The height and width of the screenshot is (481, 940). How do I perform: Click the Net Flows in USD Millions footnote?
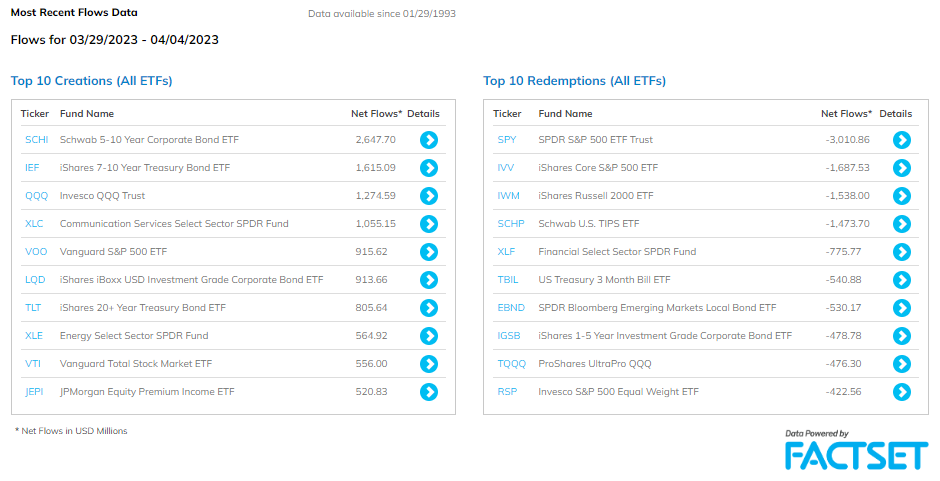71,431
